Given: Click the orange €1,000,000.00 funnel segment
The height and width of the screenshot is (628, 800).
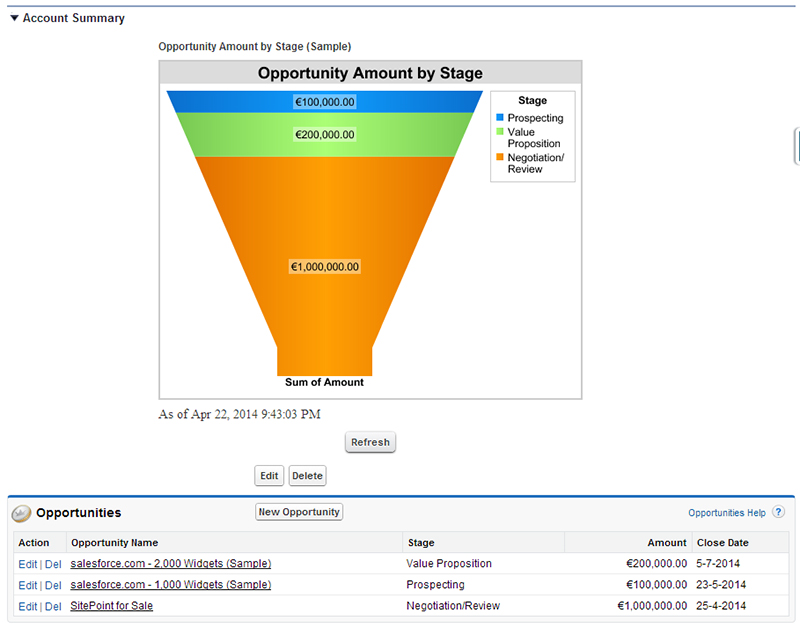Looking at the screenshot, I should coord(324,230).
